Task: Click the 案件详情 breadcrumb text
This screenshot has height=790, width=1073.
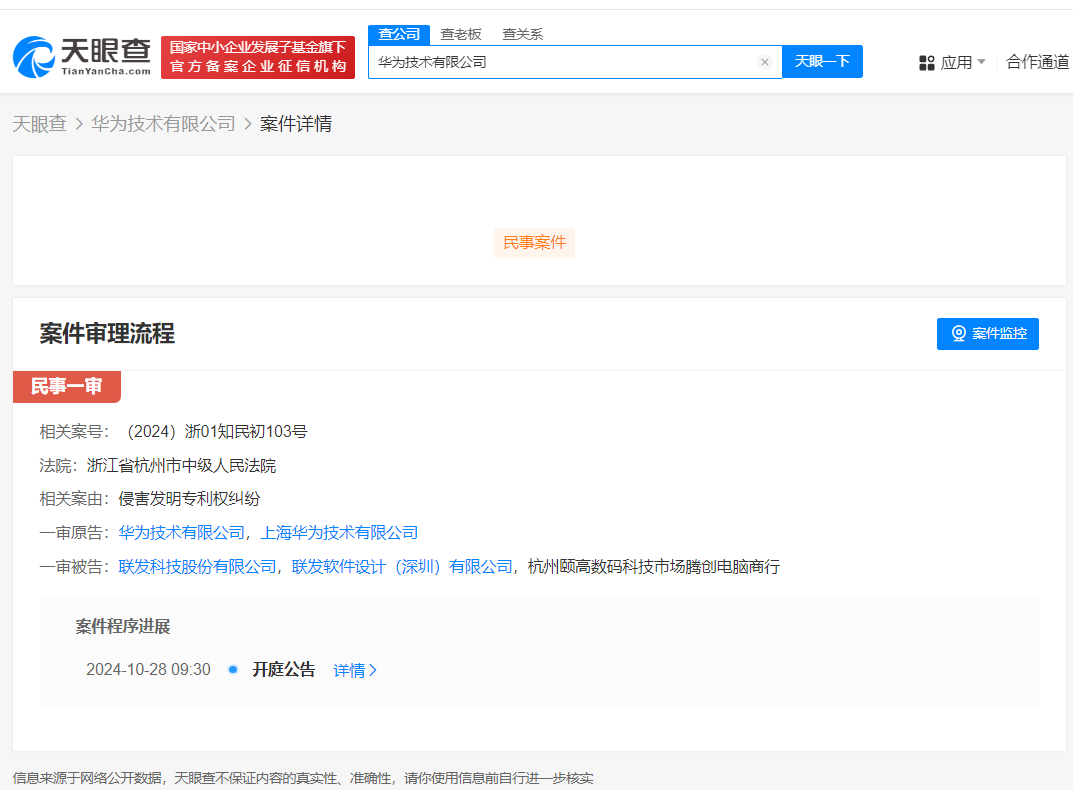Action: click(296, 124)
